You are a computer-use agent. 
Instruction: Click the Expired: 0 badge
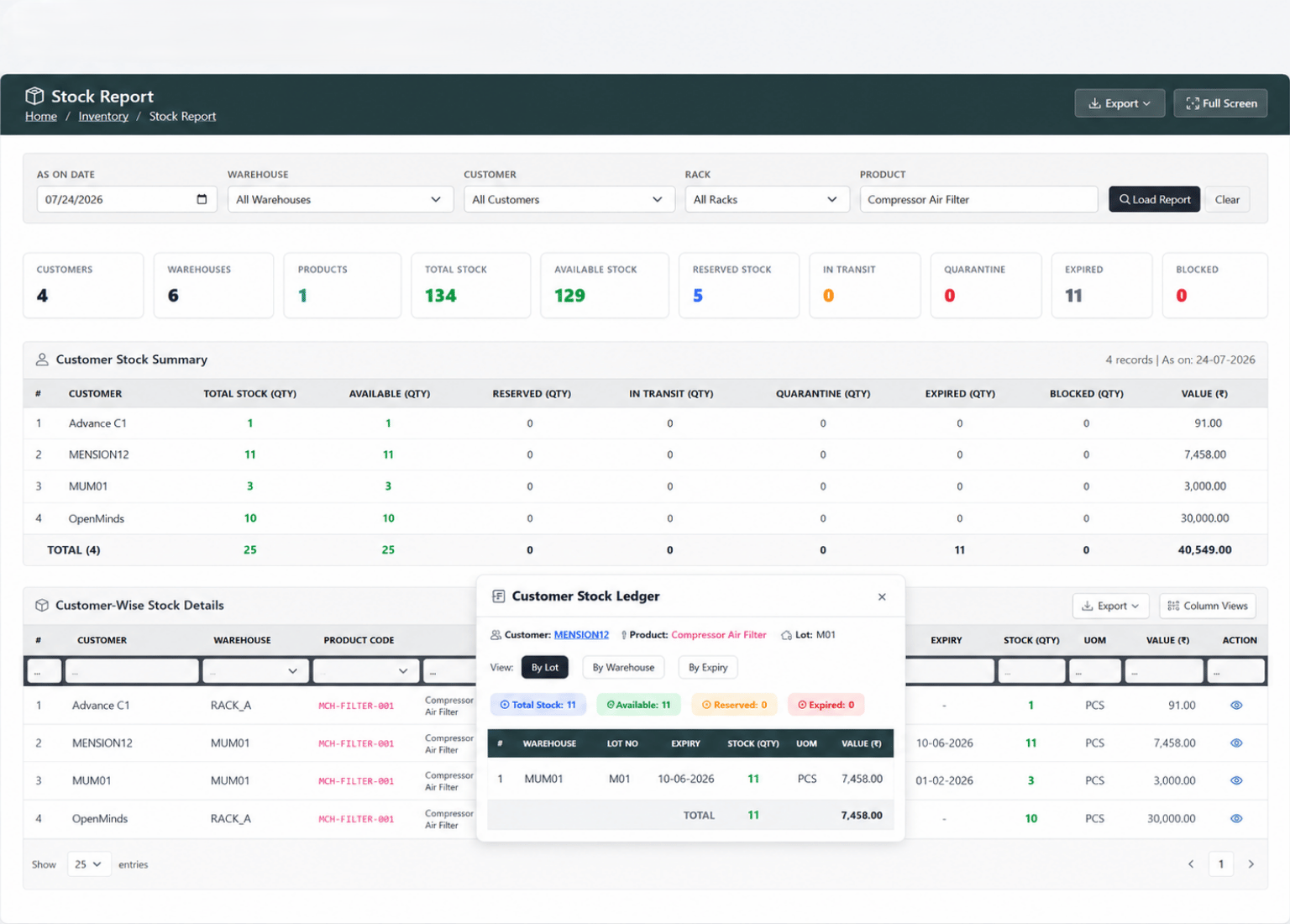(826, 705)
